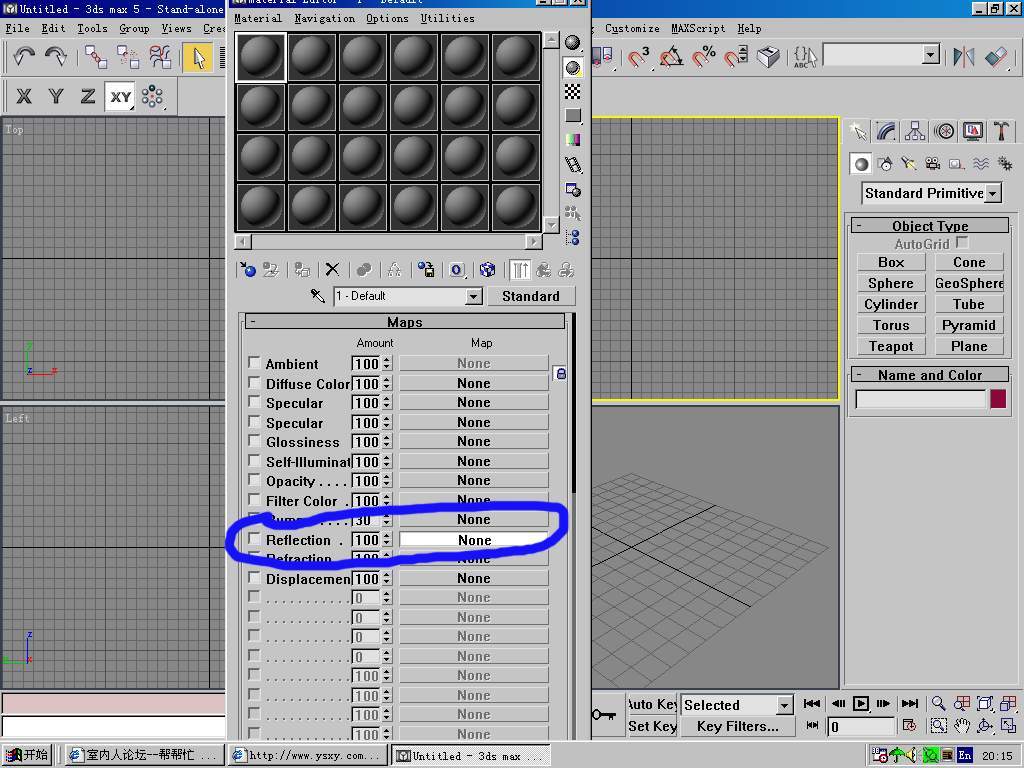1024x768 pixels.
Task: Enable the Reflection map checkbox
Action: 254,540
